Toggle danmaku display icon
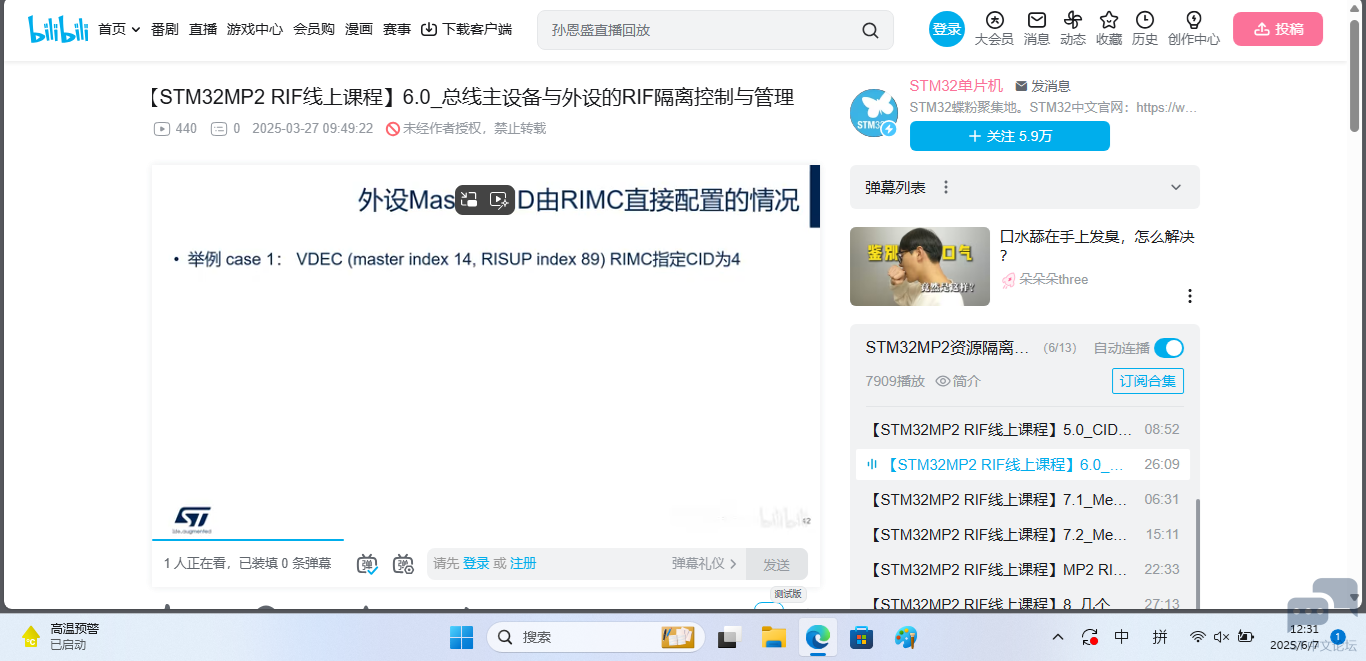 coord(368,564)
